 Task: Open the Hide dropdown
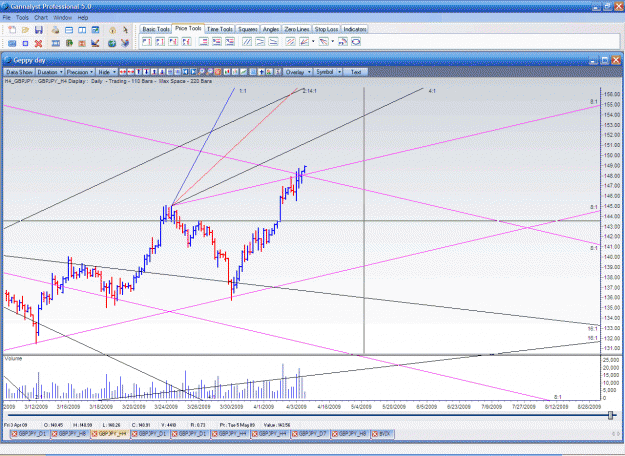point(107,72)
